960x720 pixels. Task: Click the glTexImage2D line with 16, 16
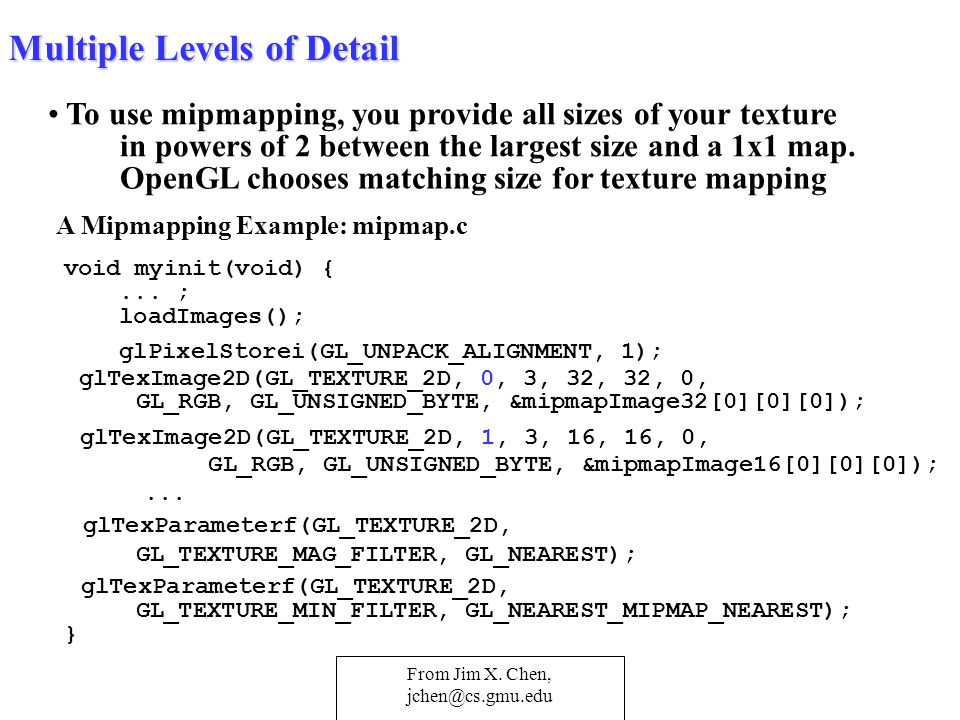pyautogui.click(x=394, y=438)
